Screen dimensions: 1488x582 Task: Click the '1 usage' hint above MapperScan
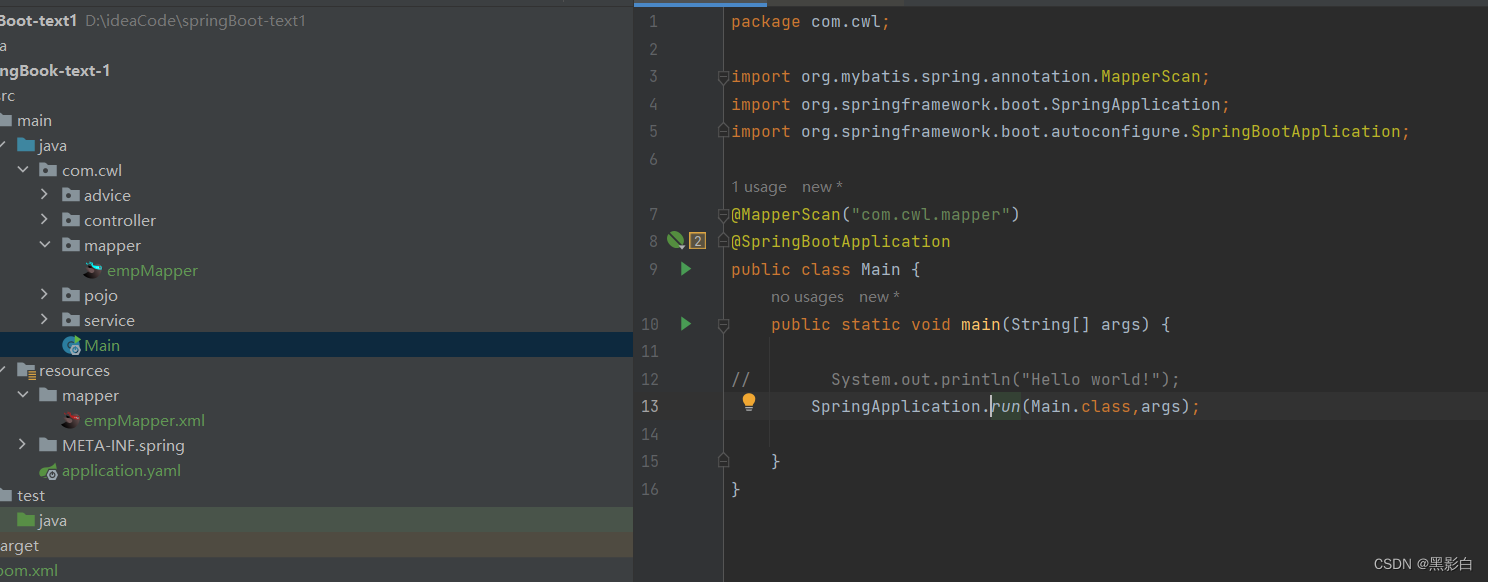pyautogui.click(x=759, y=186)
